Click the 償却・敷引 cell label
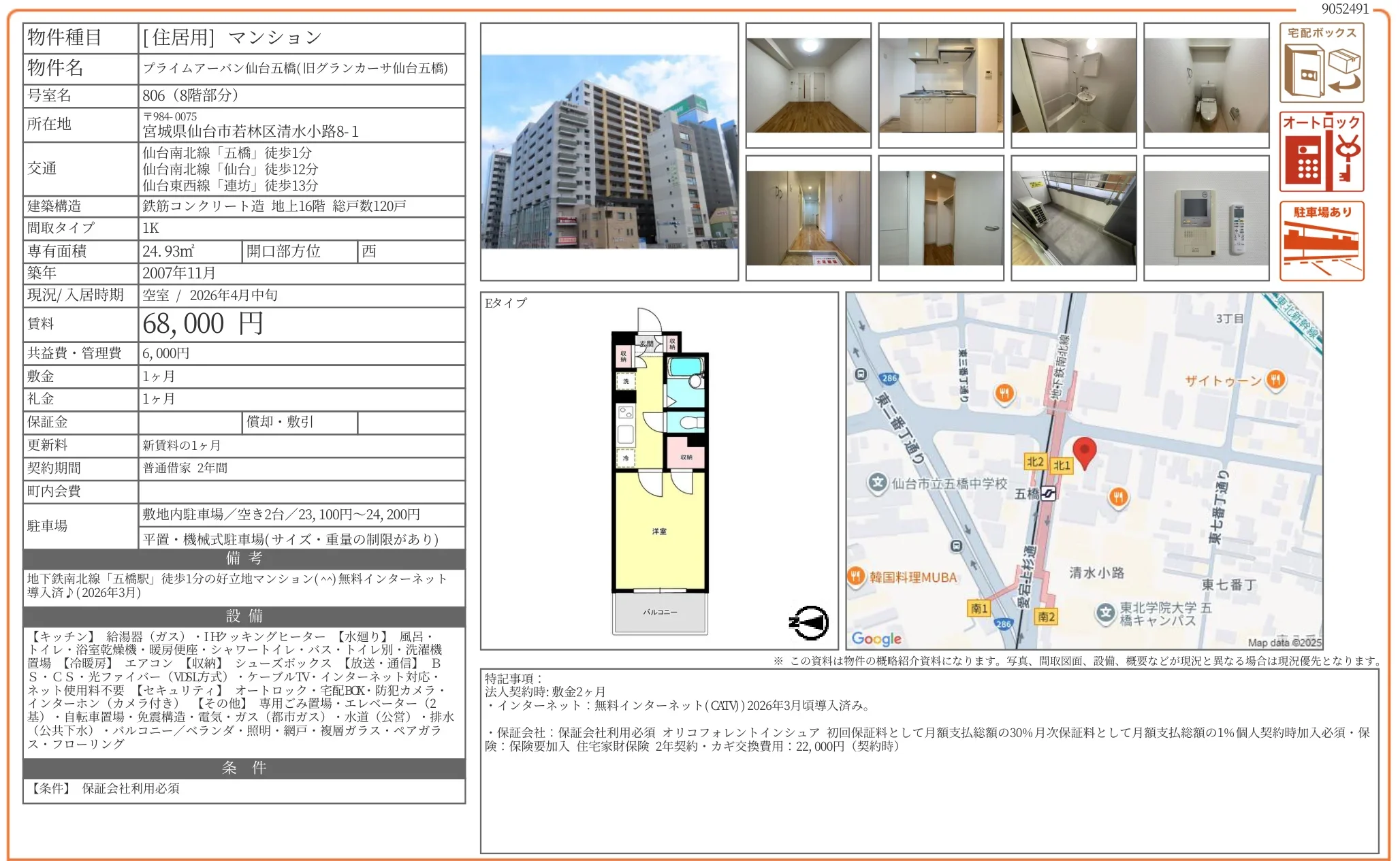This screenshot has height=861, width=1400. tap(280, 422)
